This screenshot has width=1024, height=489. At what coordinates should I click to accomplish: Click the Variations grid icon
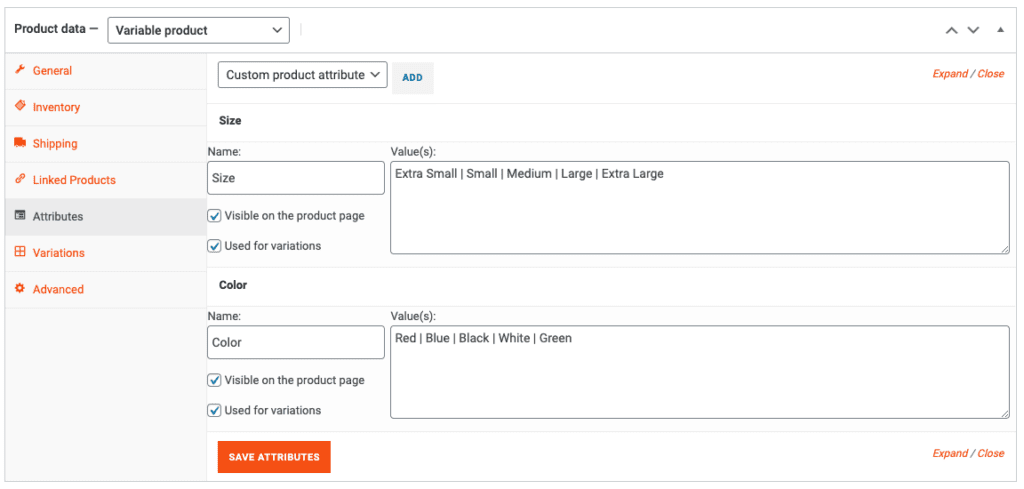click(x=20, y=252)
